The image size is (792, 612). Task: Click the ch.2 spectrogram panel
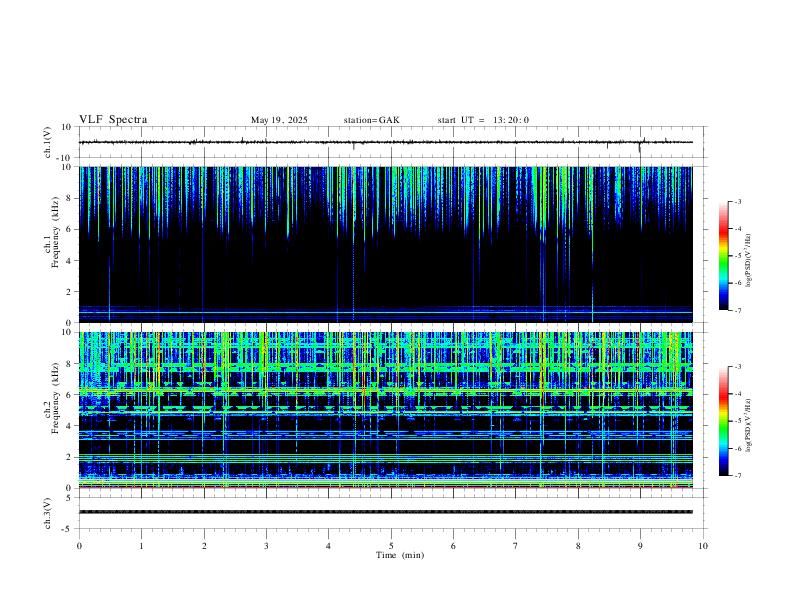tap(386, 410)
